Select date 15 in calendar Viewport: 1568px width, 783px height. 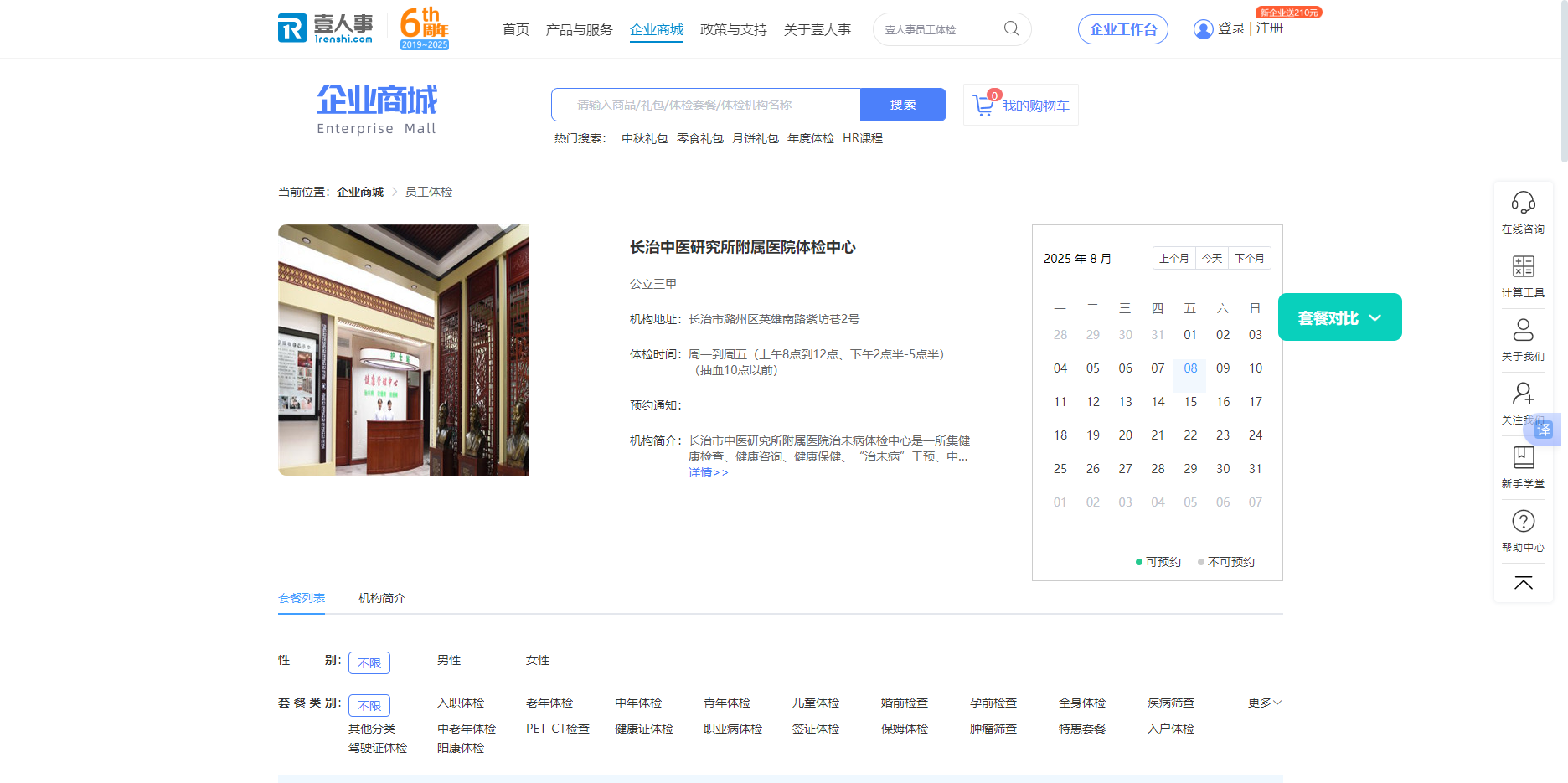(x=1190, y=402)
